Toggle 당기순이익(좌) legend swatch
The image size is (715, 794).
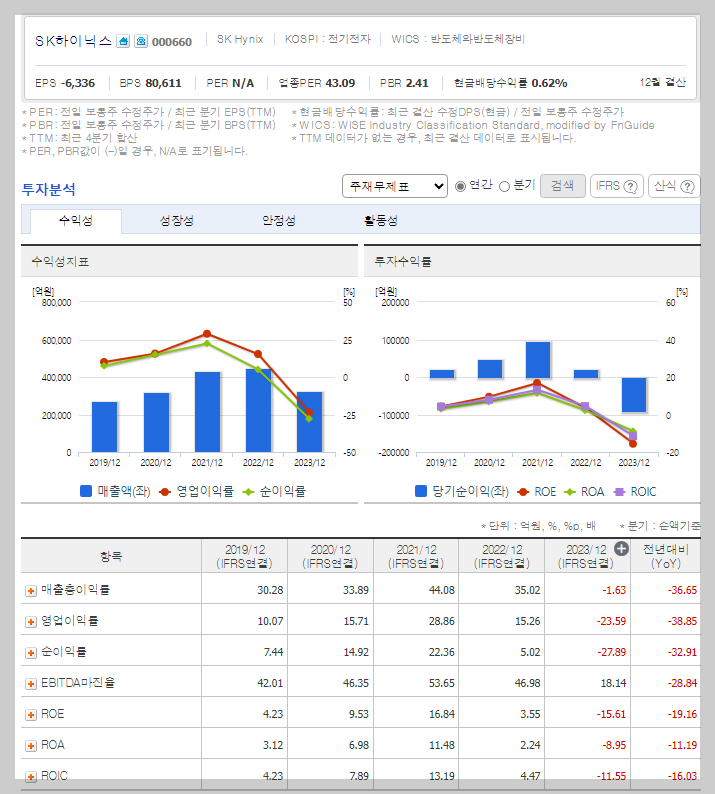point(421,491)
